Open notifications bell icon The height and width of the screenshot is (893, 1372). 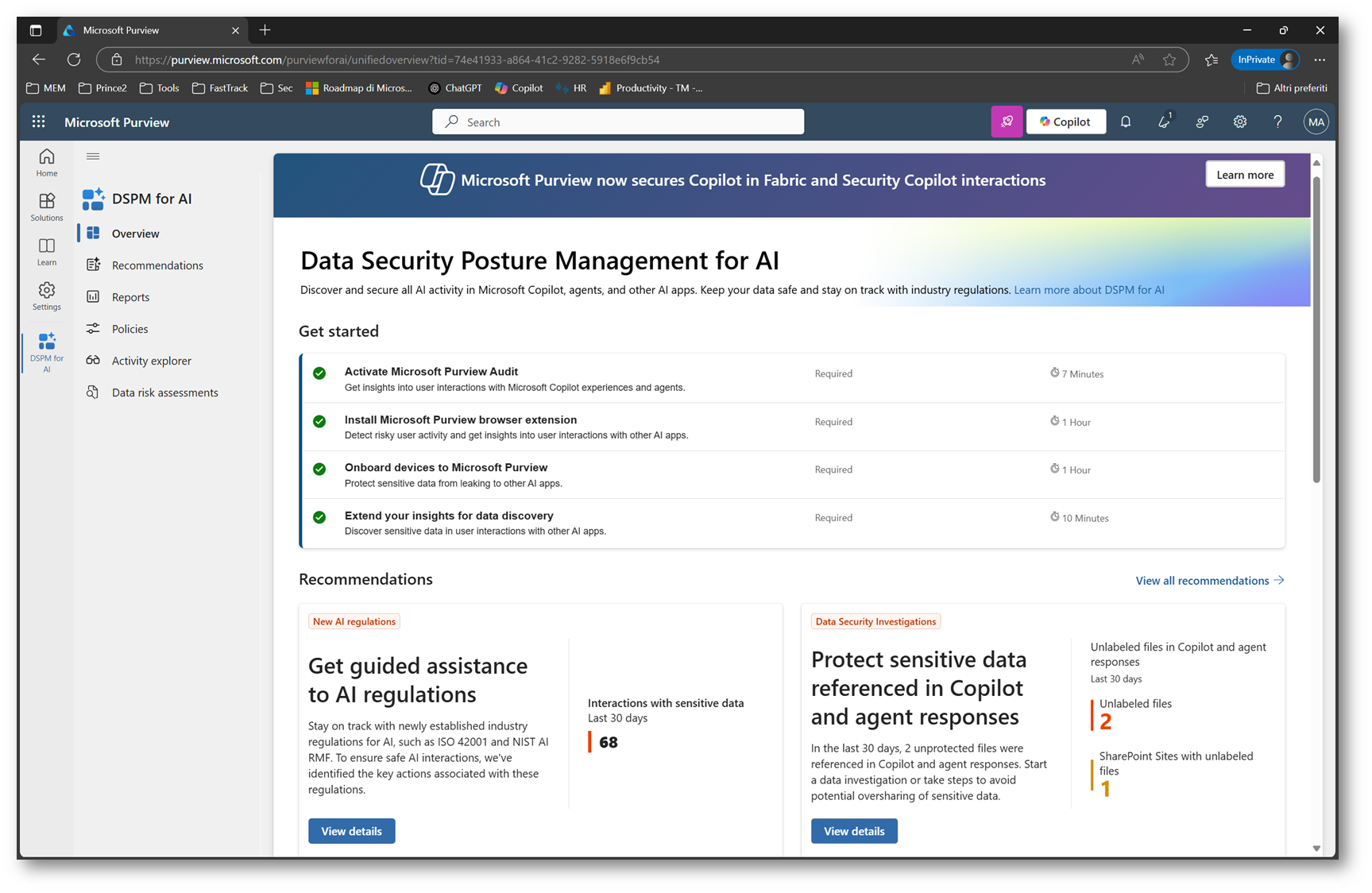click(x=1126, y=122)
